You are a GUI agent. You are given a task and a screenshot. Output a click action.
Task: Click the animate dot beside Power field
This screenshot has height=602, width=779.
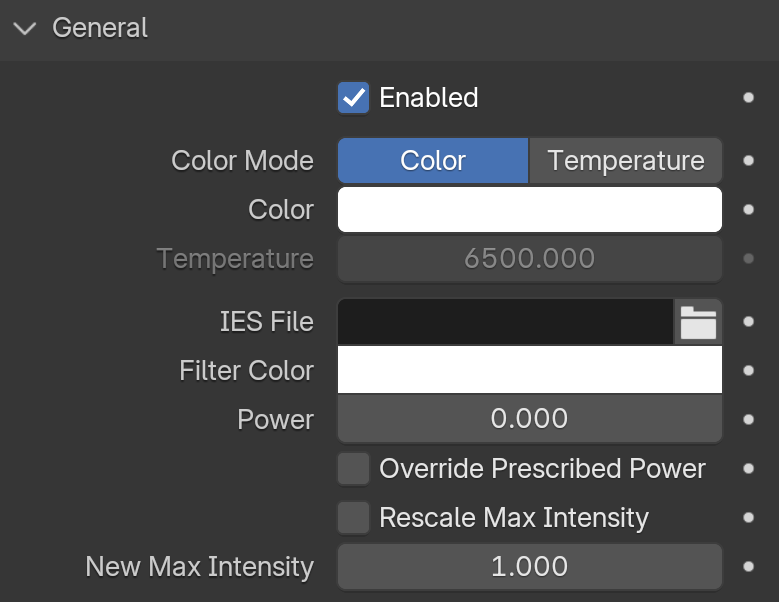pos(748,420)
